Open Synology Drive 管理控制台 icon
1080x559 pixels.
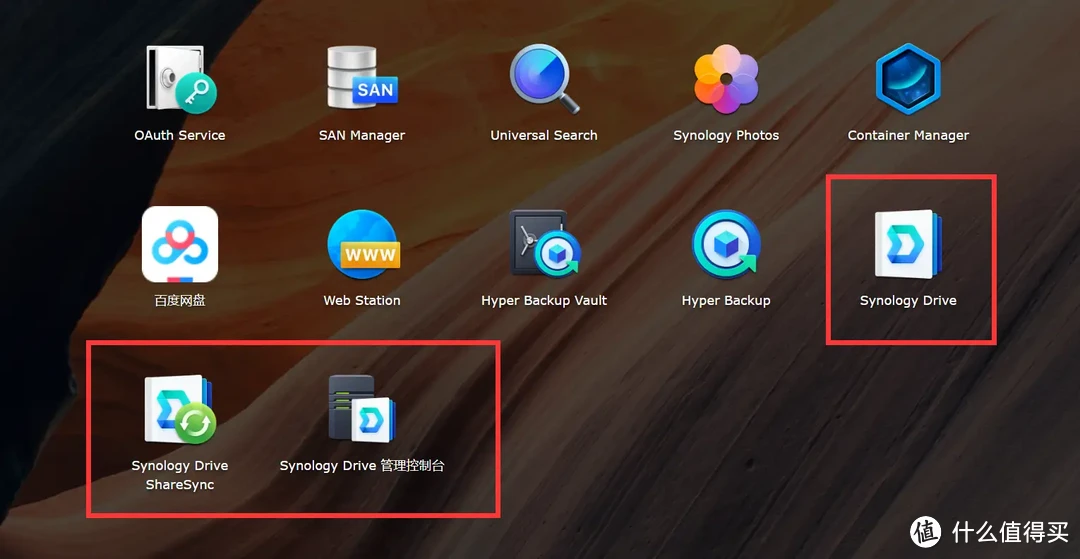tap(362, 409)
